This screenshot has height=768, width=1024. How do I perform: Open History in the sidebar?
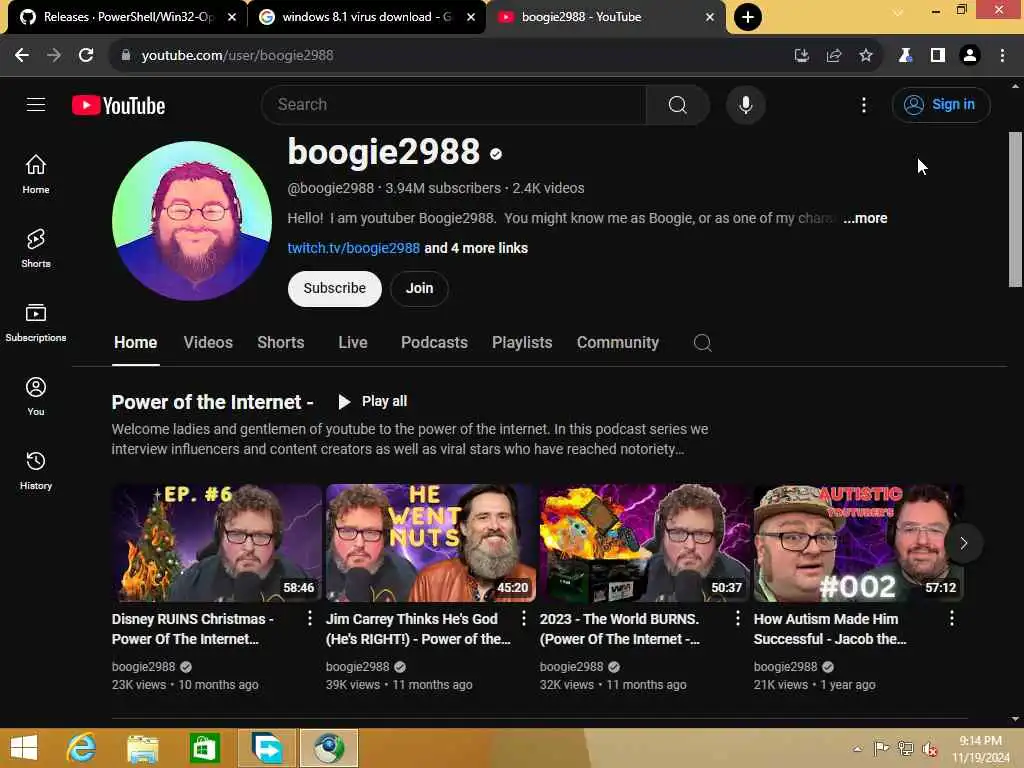pos(36,470)
